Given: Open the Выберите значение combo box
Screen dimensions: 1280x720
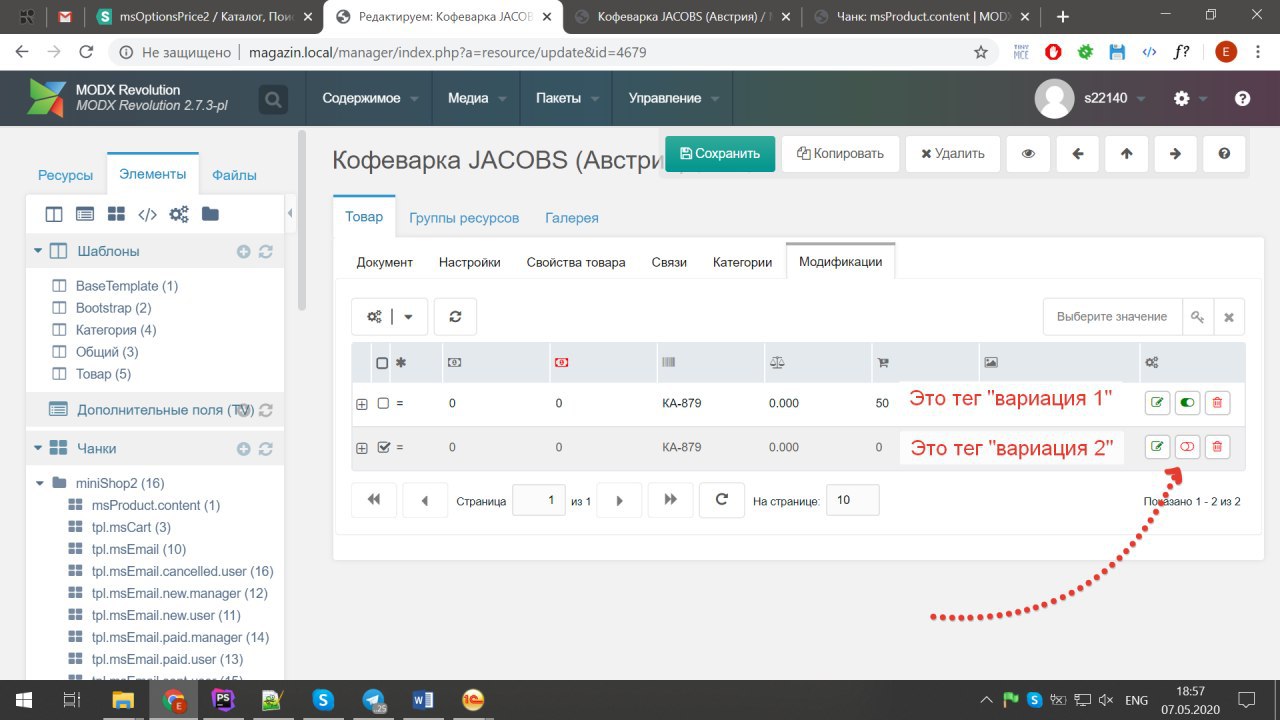Looking at the screenshot, I should [1112, 317].
